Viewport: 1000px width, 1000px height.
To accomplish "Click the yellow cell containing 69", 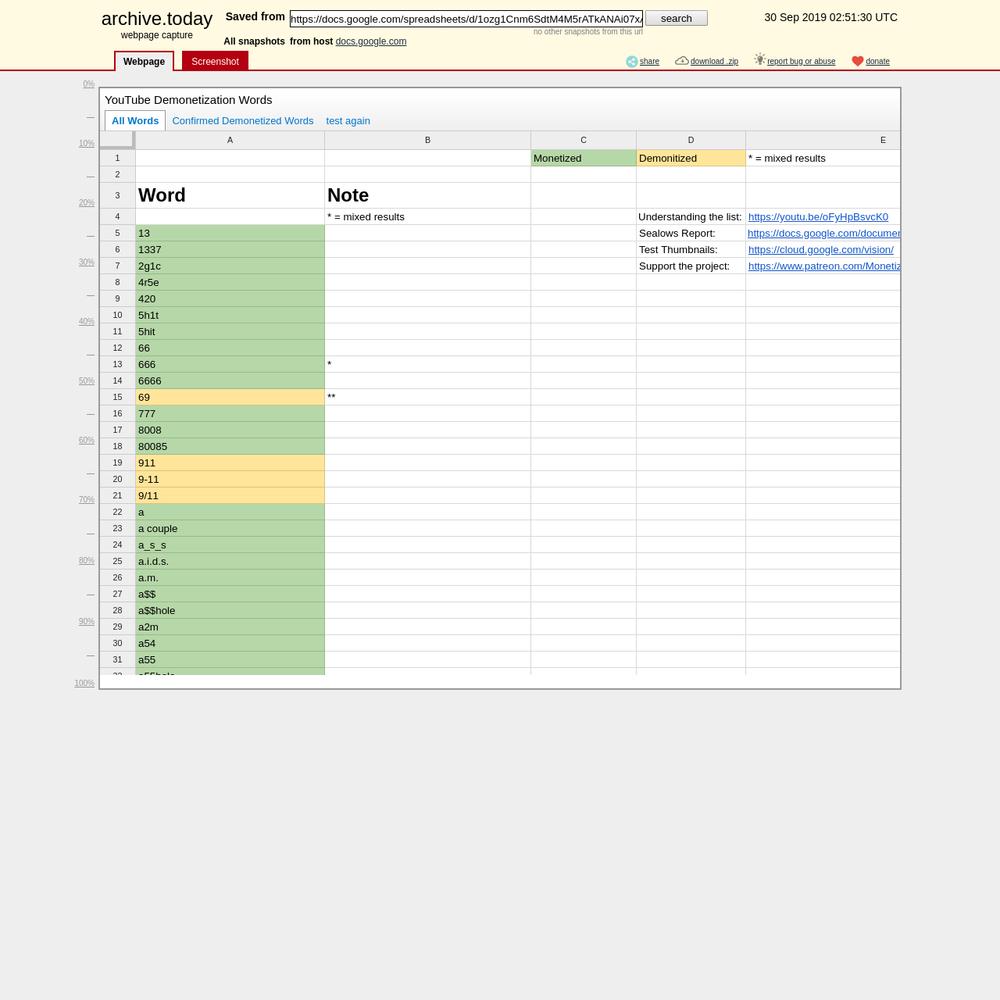I will pos(230,397).
